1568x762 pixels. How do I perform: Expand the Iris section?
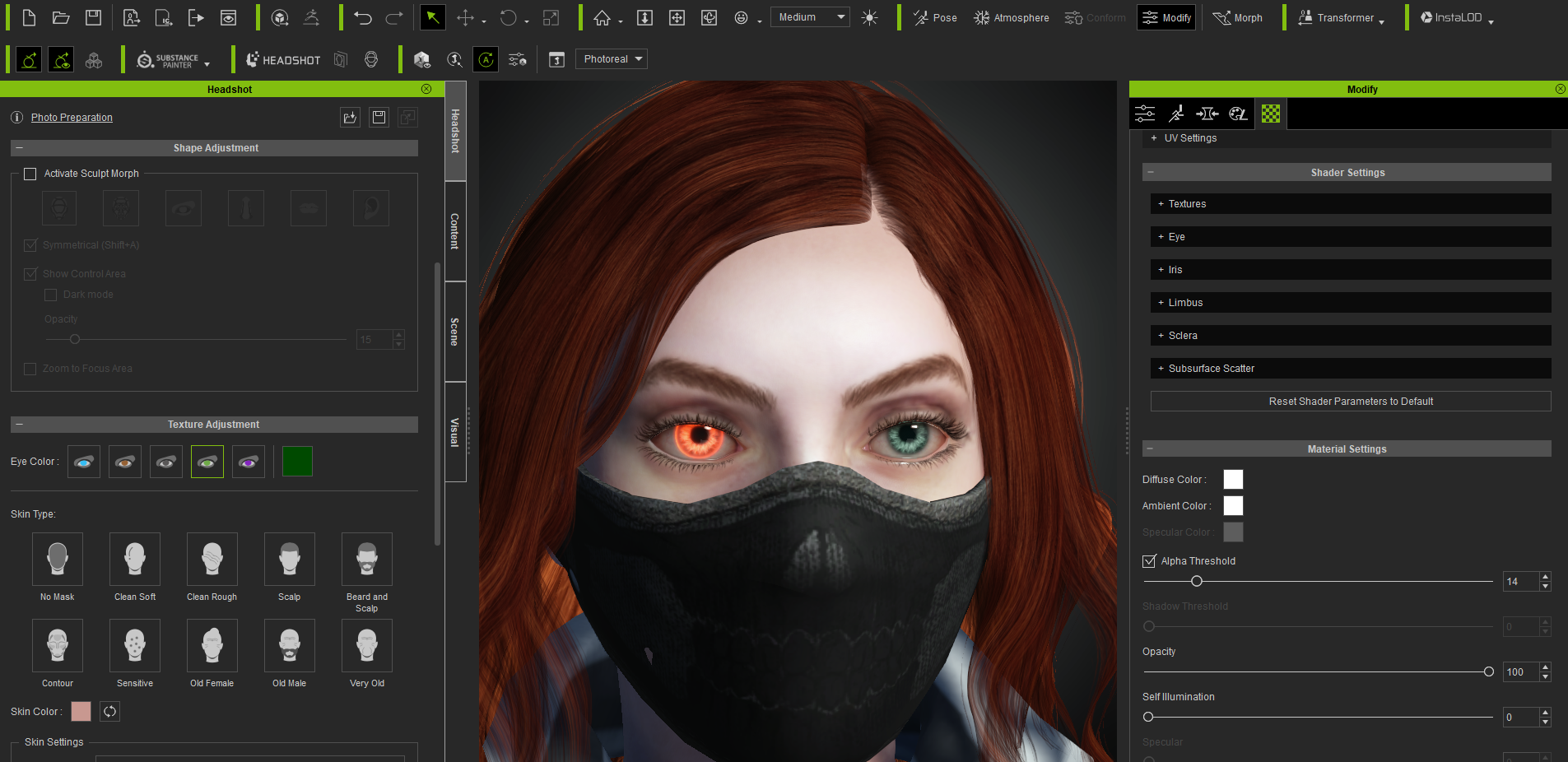(1351, 270)
